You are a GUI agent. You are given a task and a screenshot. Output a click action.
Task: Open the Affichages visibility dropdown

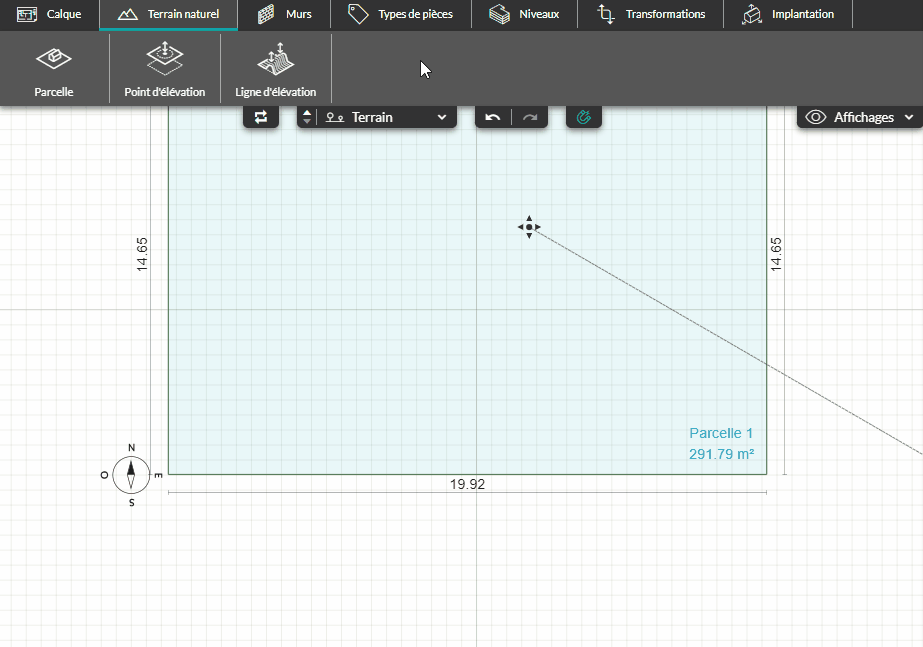[859, 117]
